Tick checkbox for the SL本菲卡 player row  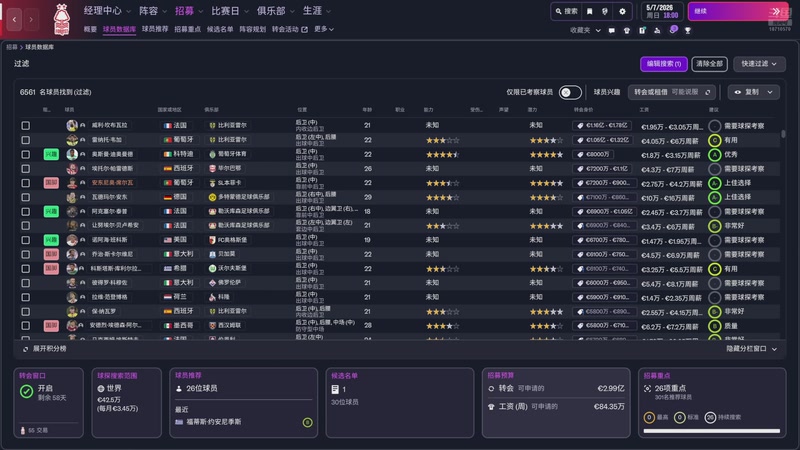tap(26, 183)
